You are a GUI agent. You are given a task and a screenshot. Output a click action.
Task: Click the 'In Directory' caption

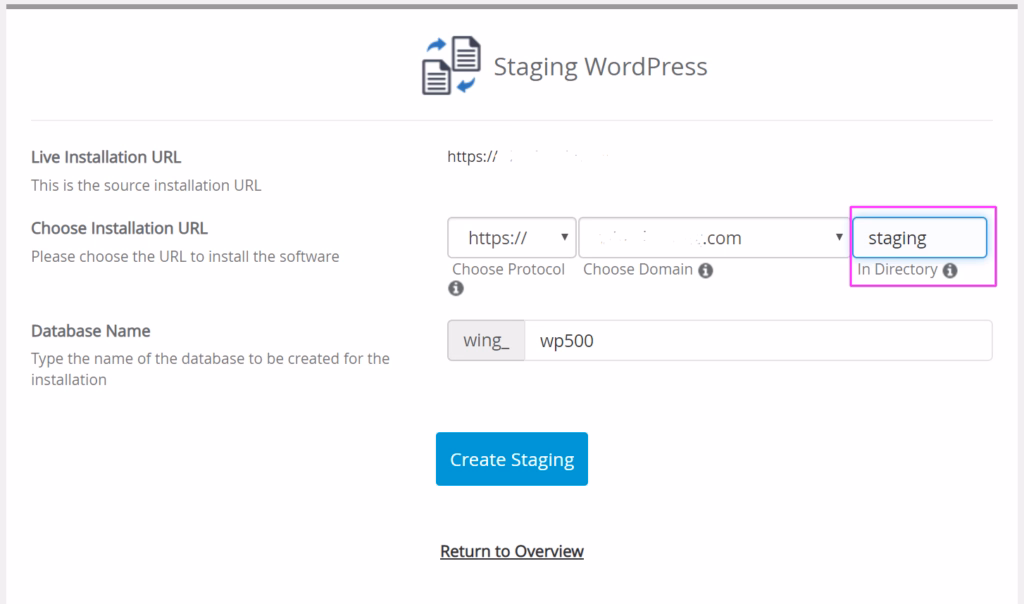(897, 270)
